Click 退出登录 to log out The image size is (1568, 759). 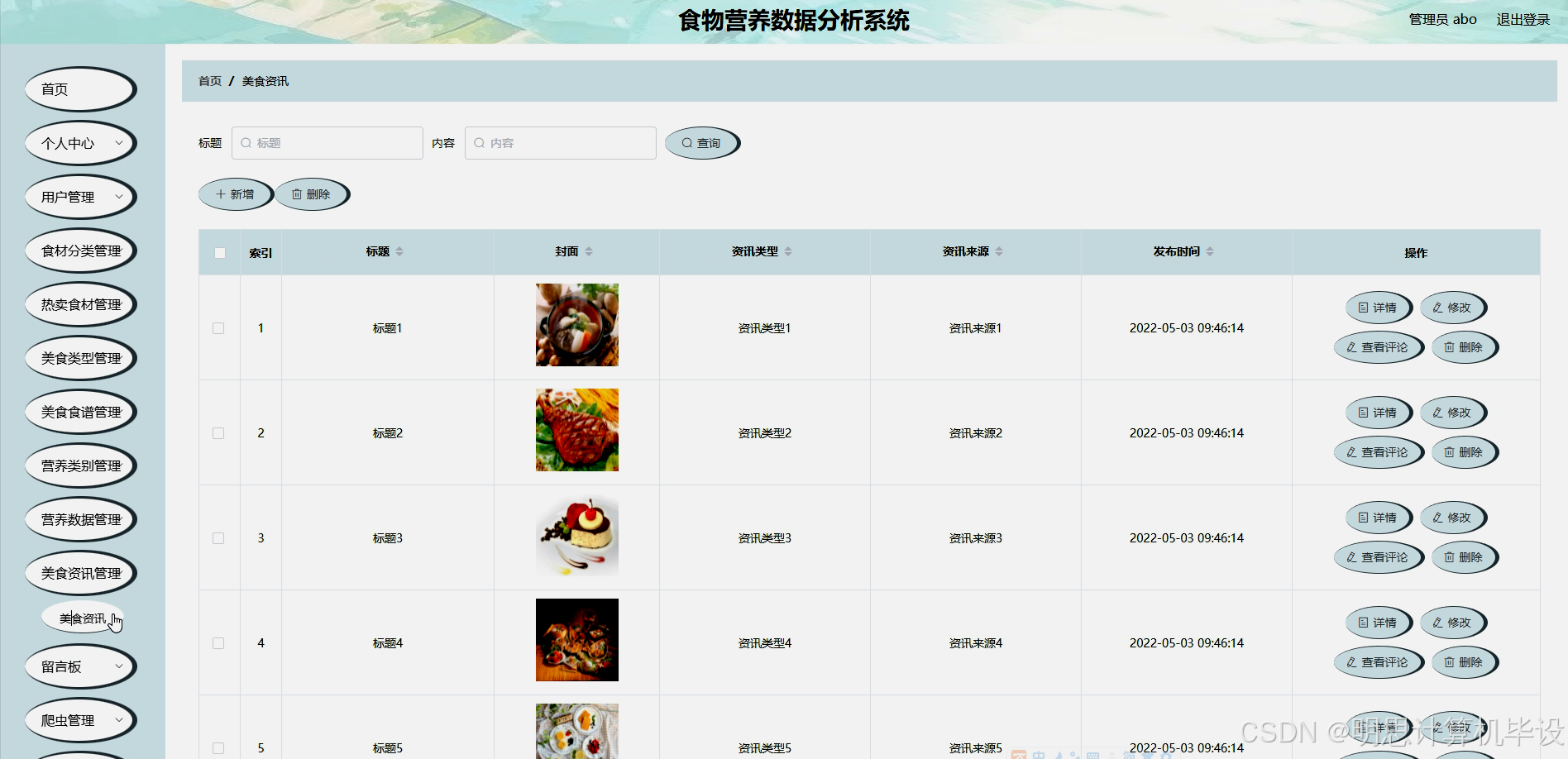1523,20
